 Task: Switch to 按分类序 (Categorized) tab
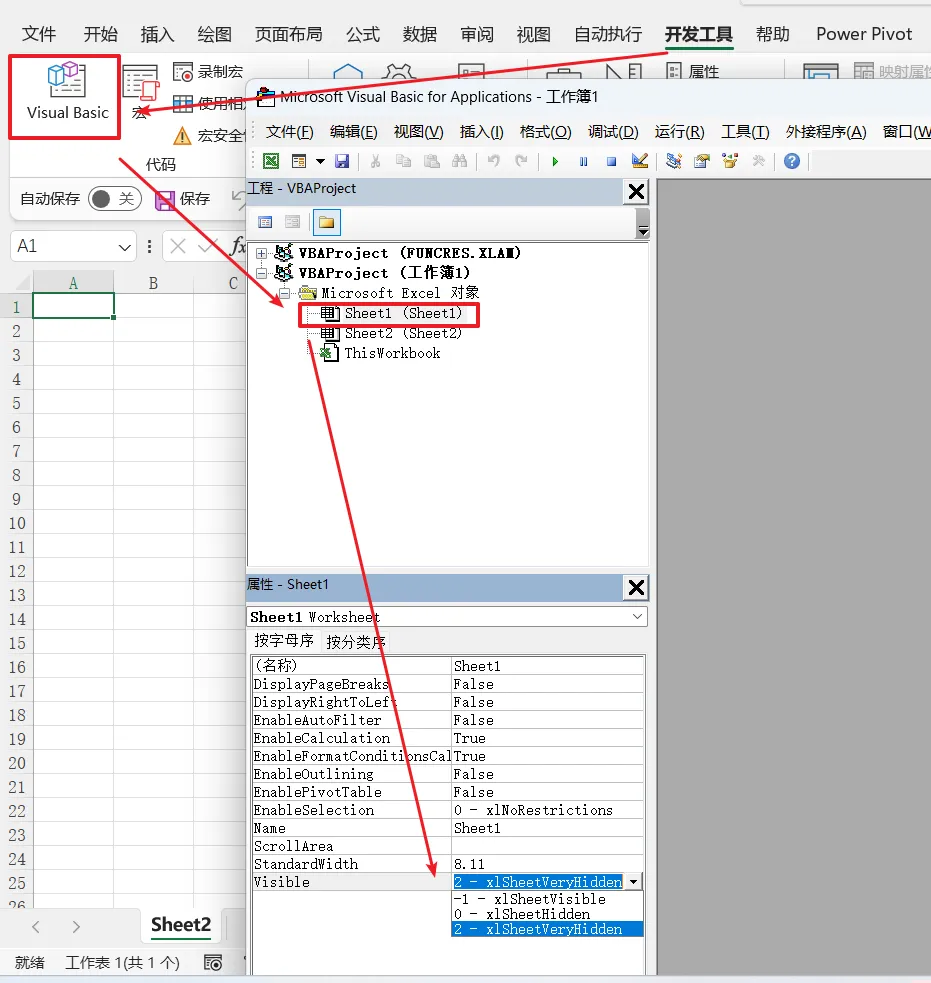click(355, 641)
